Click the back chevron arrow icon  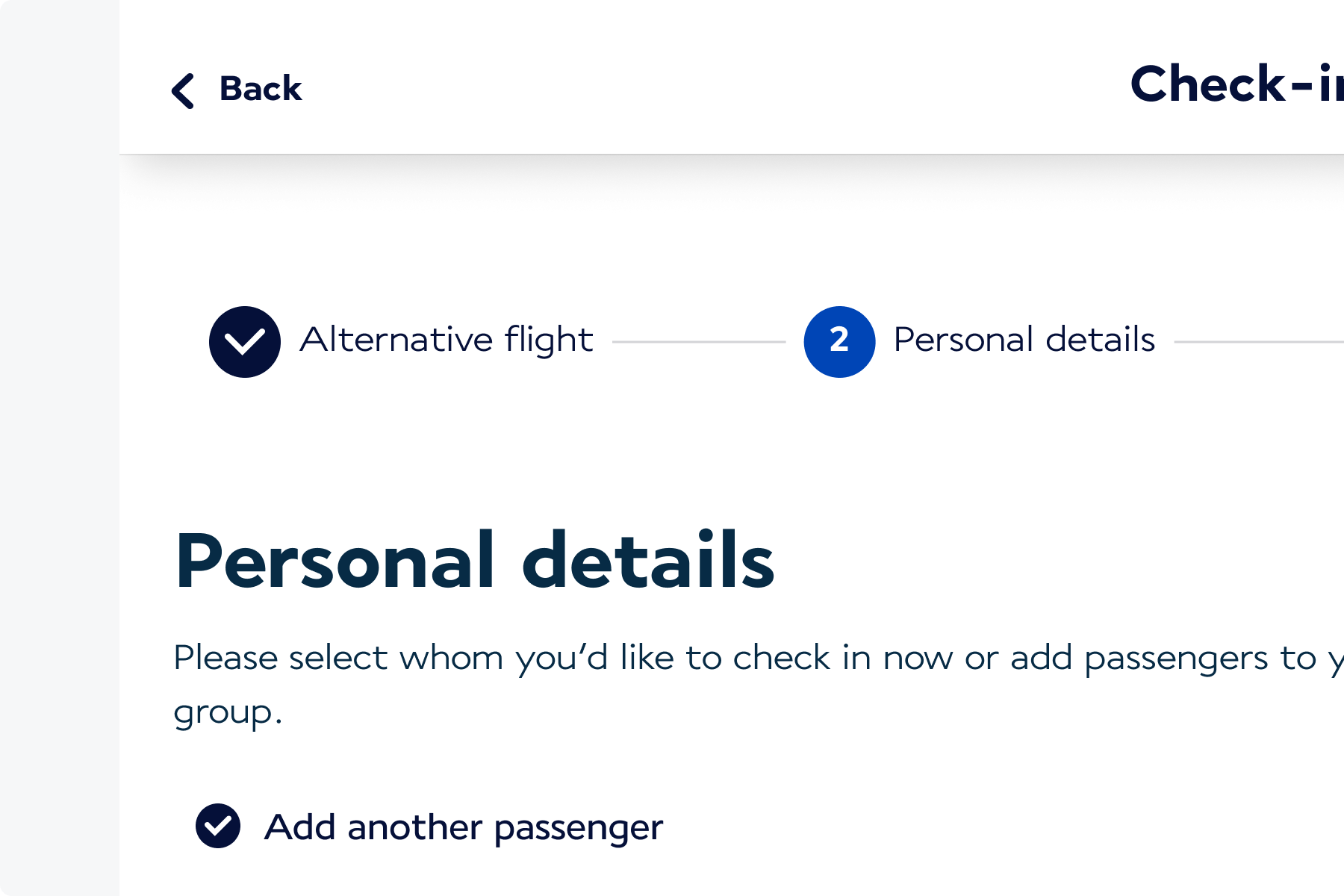pyautogui.click(x=183, y=90)
